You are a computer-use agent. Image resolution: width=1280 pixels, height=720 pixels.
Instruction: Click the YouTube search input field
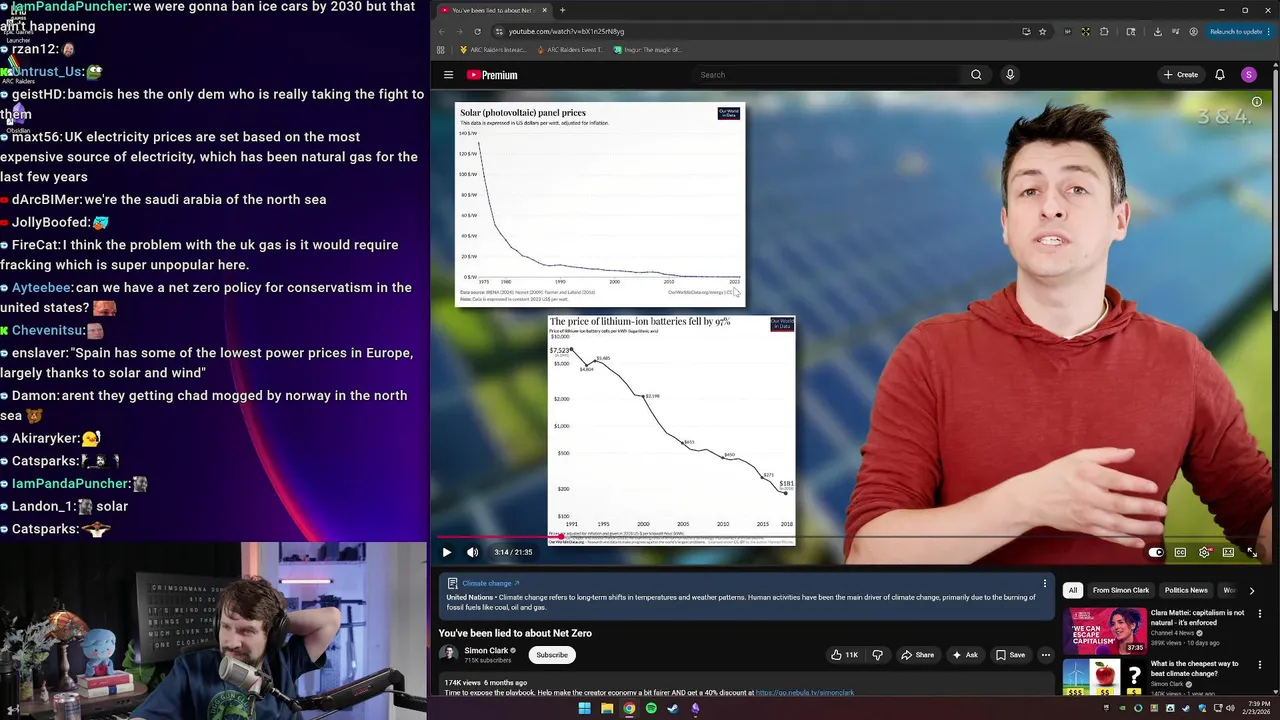[x=828, y=75]
